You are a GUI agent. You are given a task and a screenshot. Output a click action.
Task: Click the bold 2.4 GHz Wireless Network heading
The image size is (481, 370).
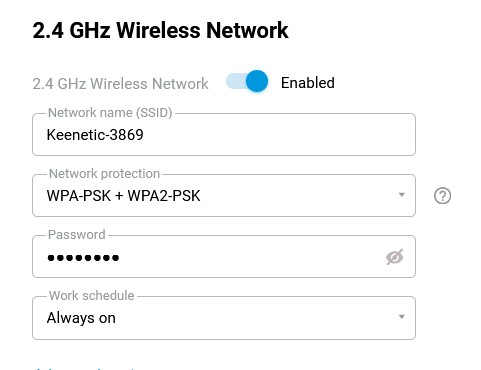[x=160, y=30]
